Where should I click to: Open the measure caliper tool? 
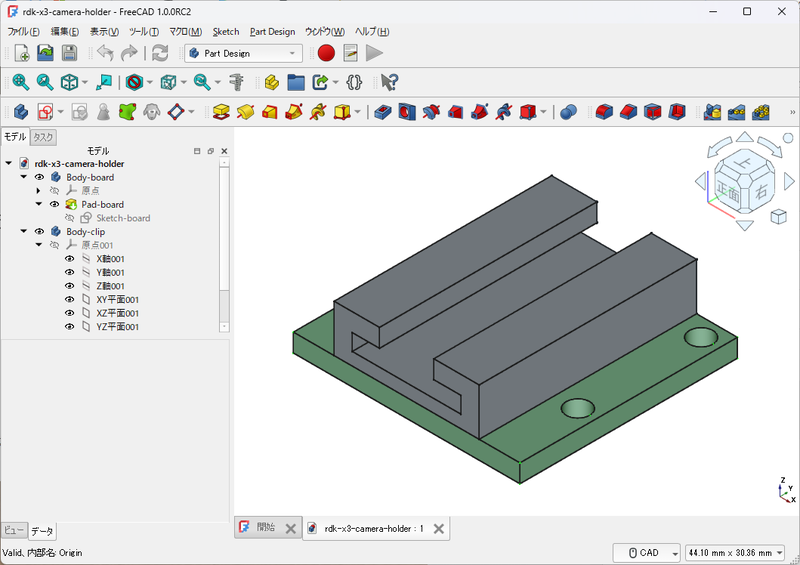237,82
